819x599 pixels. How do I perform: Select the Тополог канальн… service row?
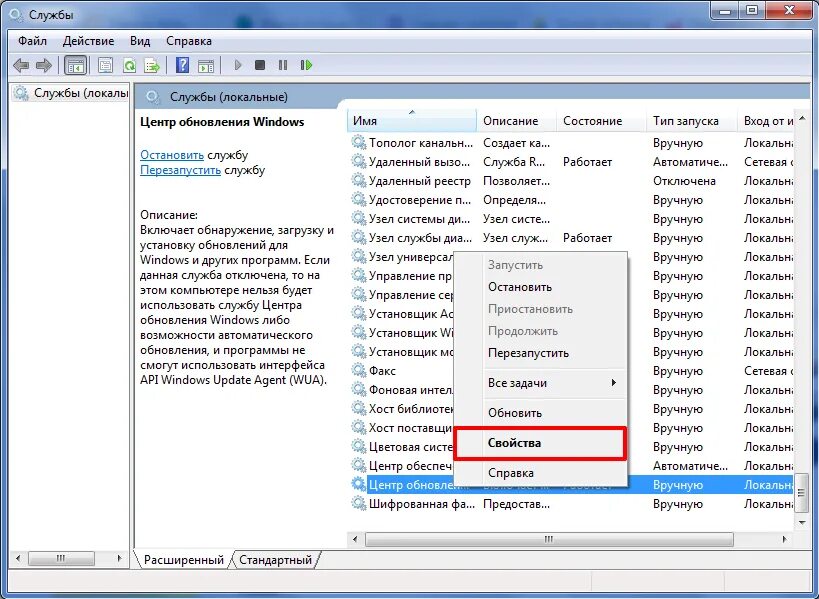coord(571,142)
